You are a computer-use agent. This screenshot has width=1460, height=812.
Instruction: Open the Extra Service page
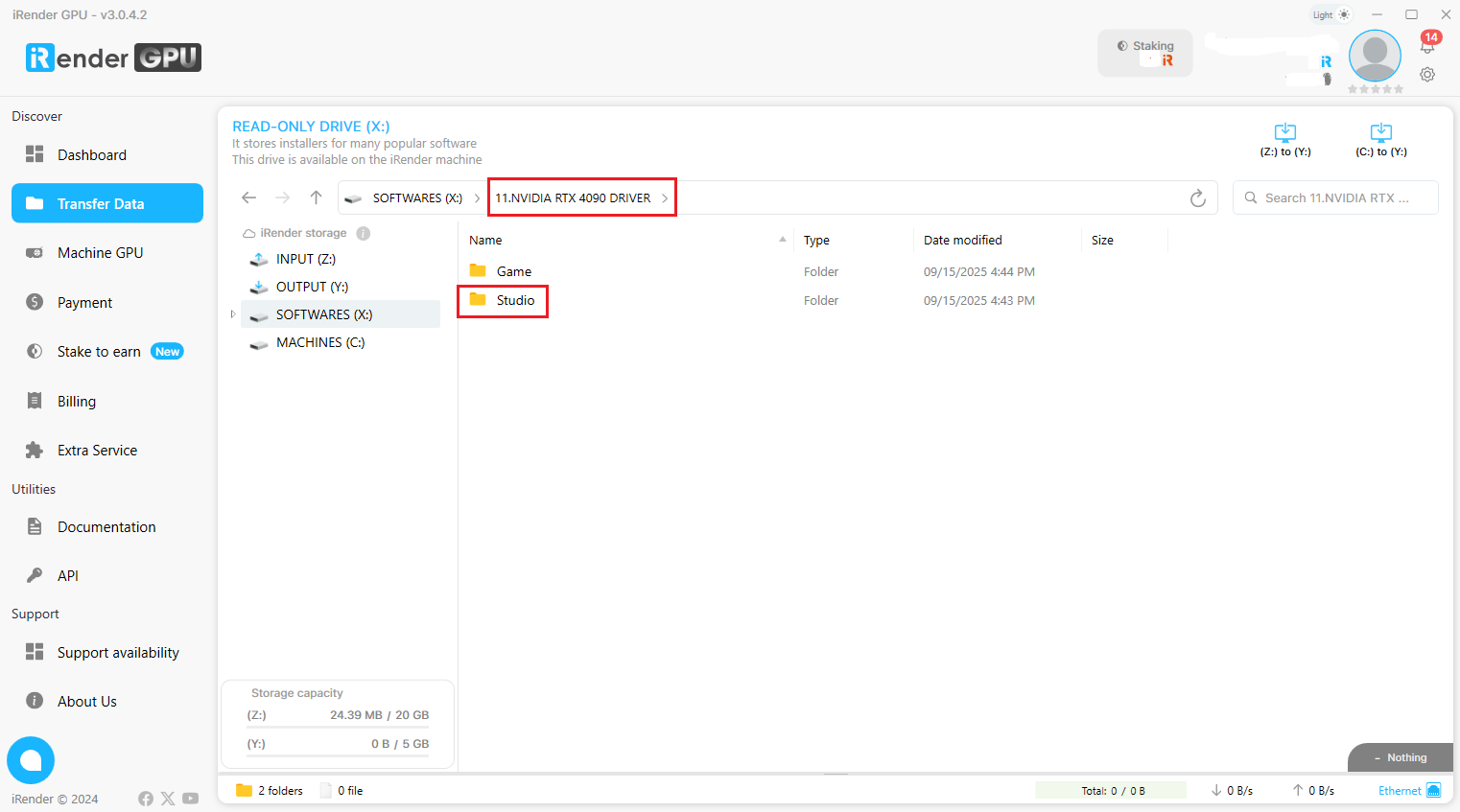coord(96,450)
